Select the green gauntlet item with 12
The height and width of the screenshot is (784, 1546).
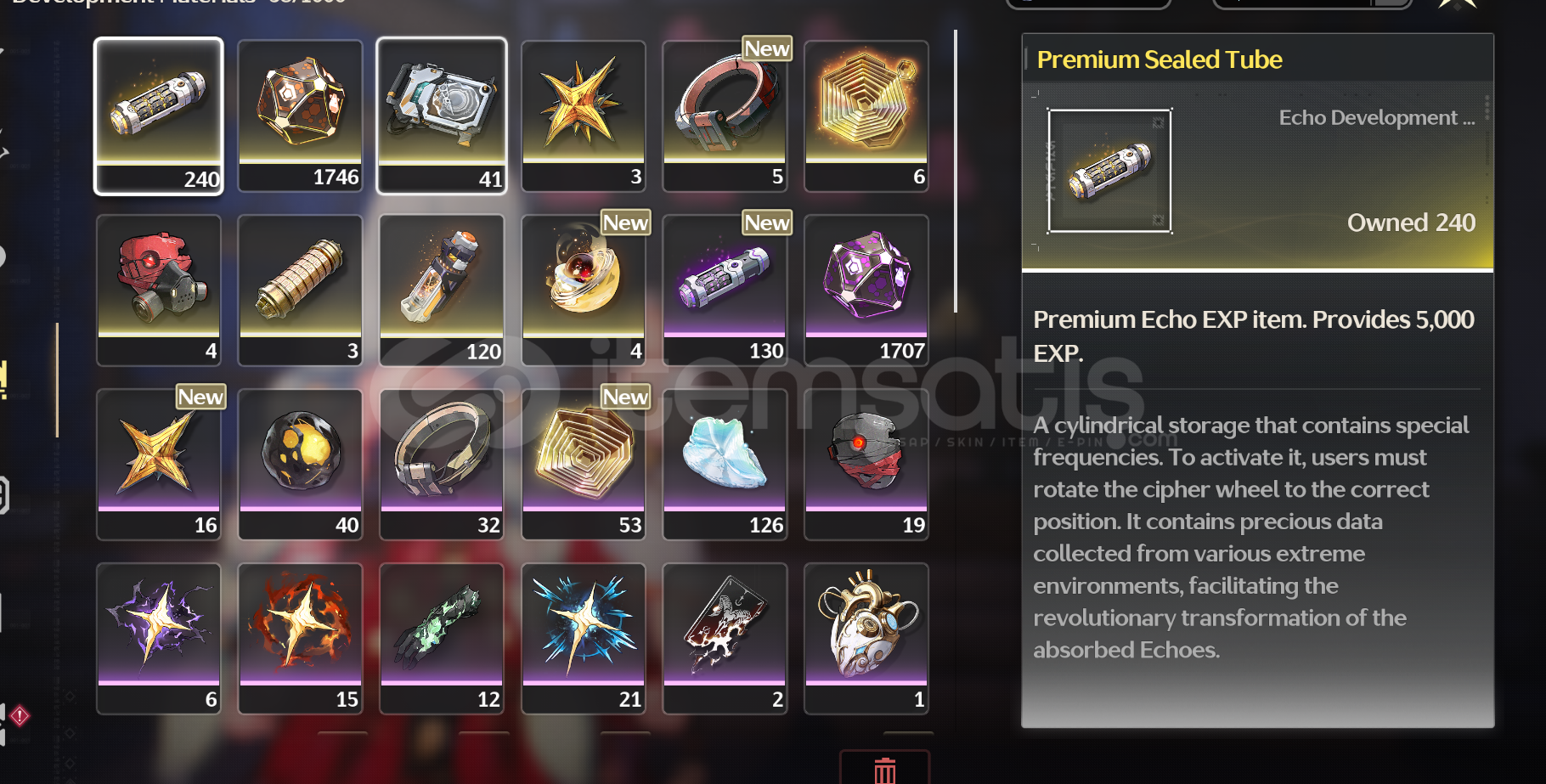click(x=442, y=639)
